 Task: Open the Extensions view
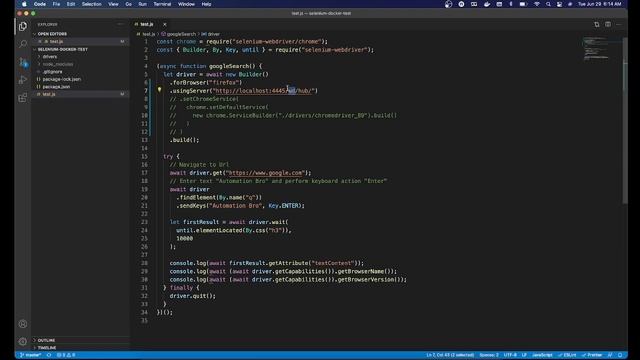[x=23, y=98]
